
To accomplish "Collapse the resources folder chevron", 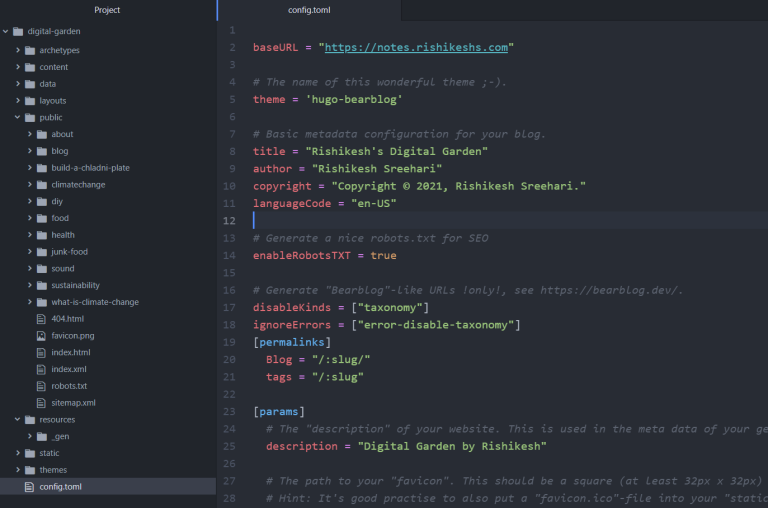I will pos(18,419).
